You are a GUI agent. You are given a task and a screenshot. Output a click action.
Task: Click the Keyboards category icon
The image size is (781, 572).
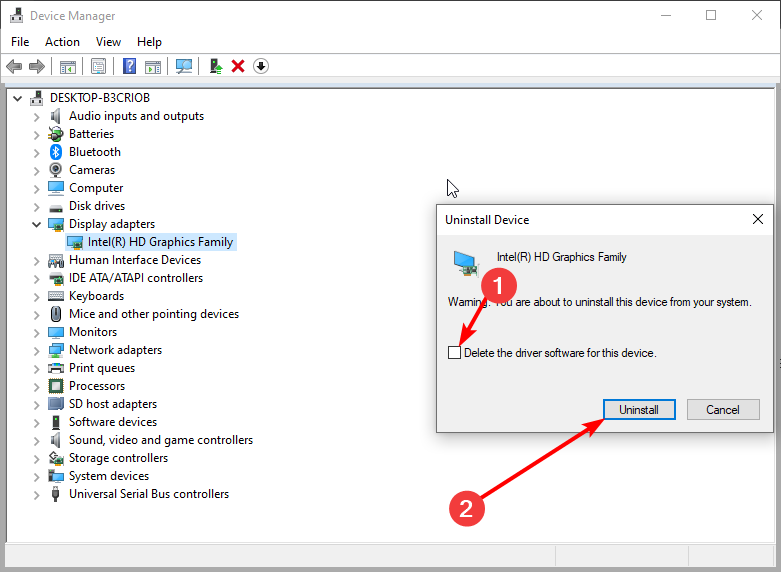click(x=56, y=296)
